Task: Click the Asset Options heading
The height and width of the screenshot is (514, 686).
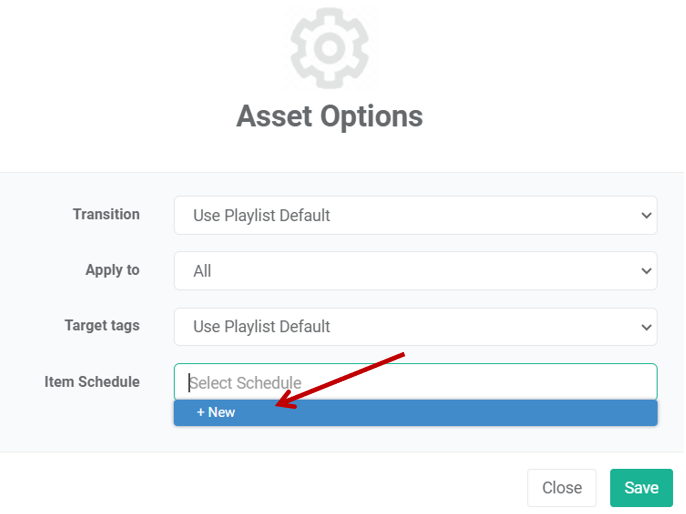Action: [x=329, y=116]
